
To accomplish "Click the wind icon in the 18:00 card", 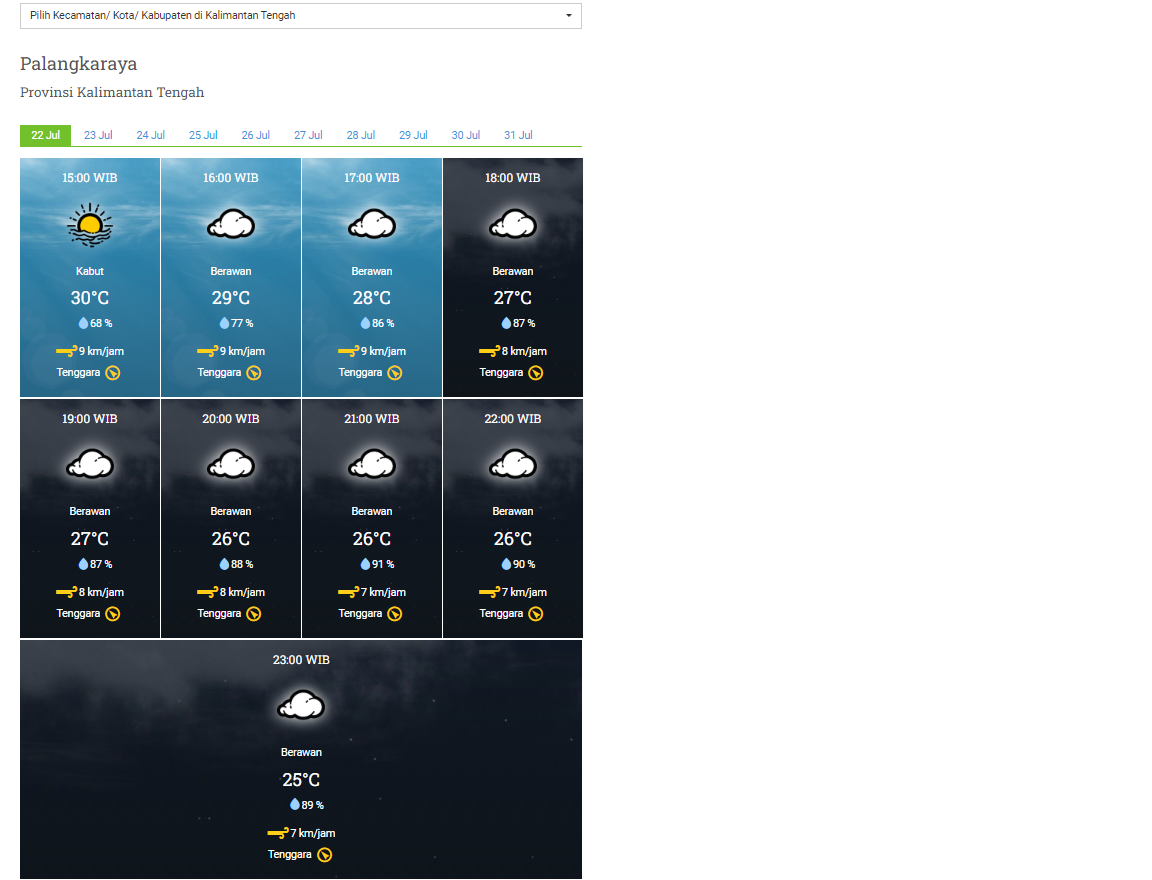I will click(489, 351).
